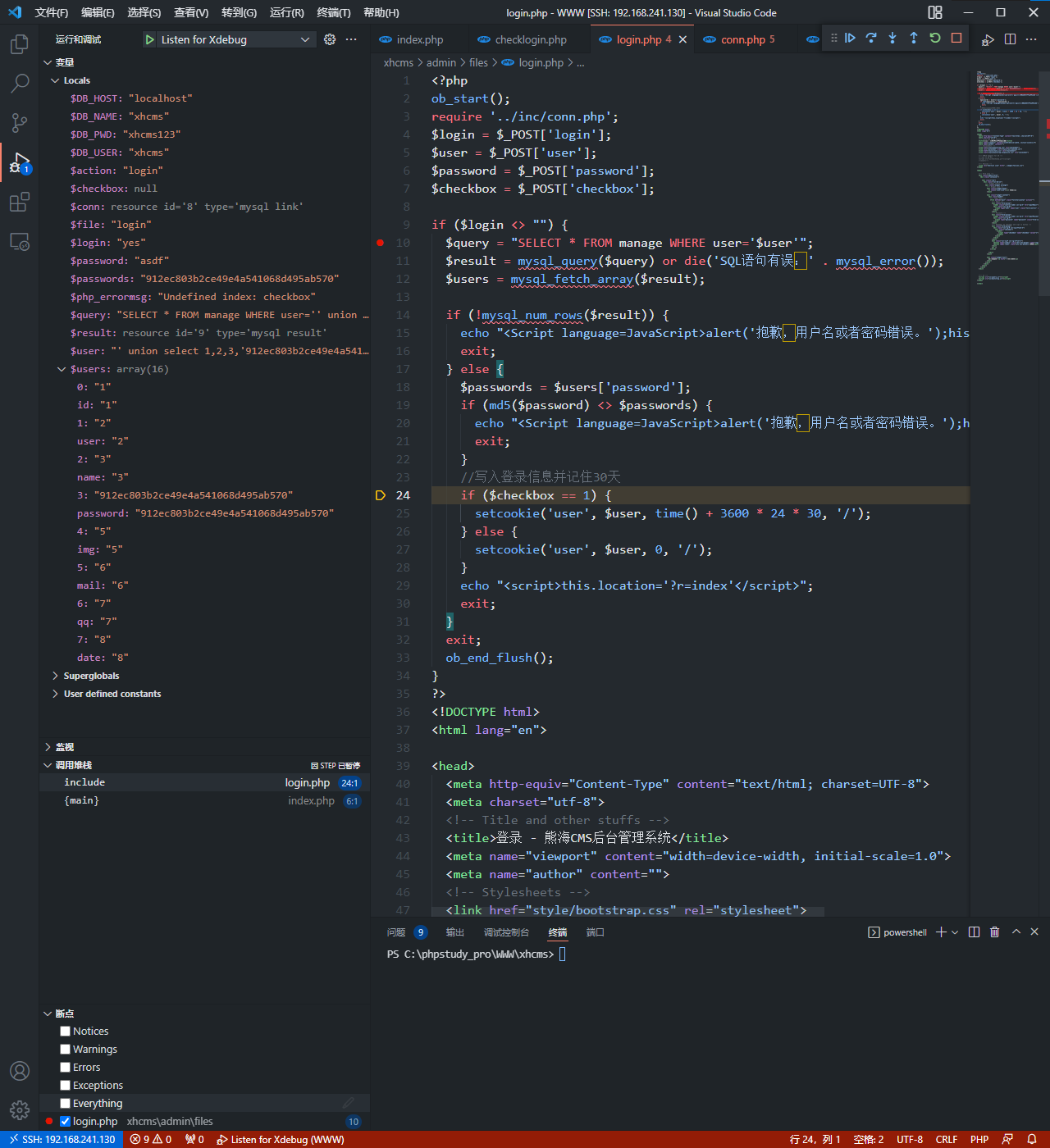Toggle Notices breakpoint checkbox

(x=66, y=1032)
